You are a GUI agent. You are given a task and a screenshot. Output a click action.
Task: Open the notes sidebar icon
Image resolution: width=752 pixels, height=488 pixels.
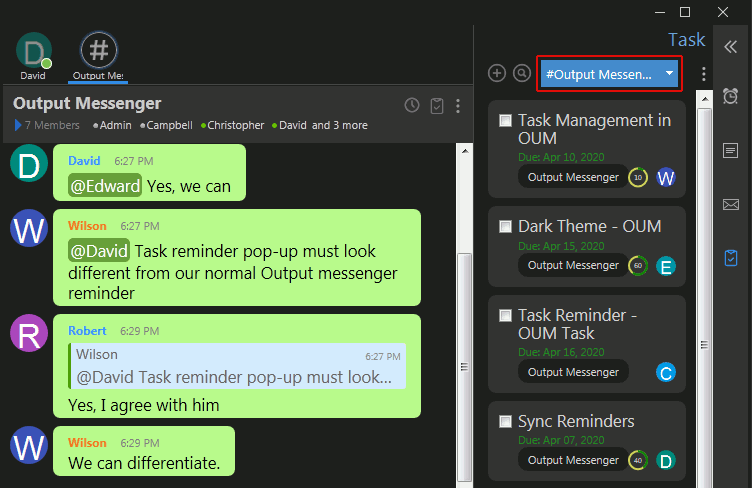click(x=730, y=151)
